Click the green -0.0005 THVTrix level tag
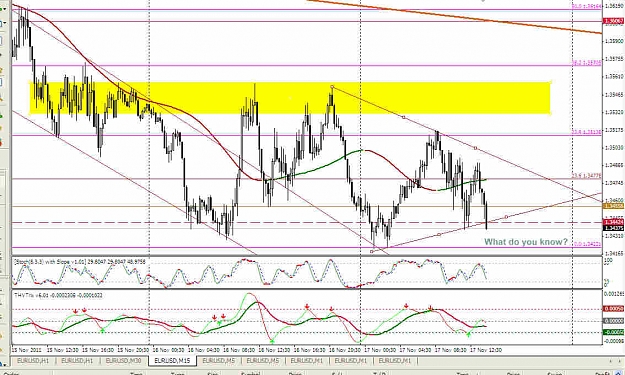The height and width of the screenshot is (375, 625). (613, 332)
